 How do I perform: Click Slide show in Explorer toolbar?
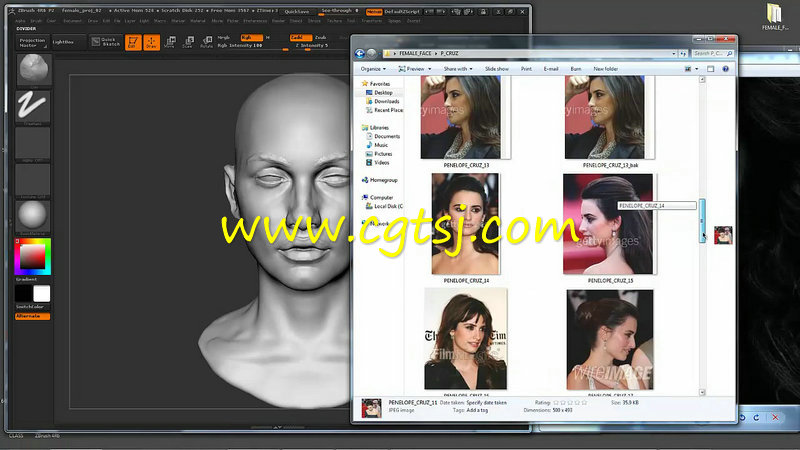pos(496,69)
